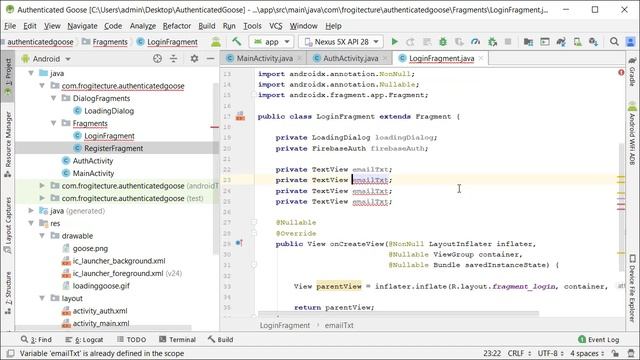Click the tool window toggle in status bar corner
This screenshot has width=640, height=360.
pos(11,353)
